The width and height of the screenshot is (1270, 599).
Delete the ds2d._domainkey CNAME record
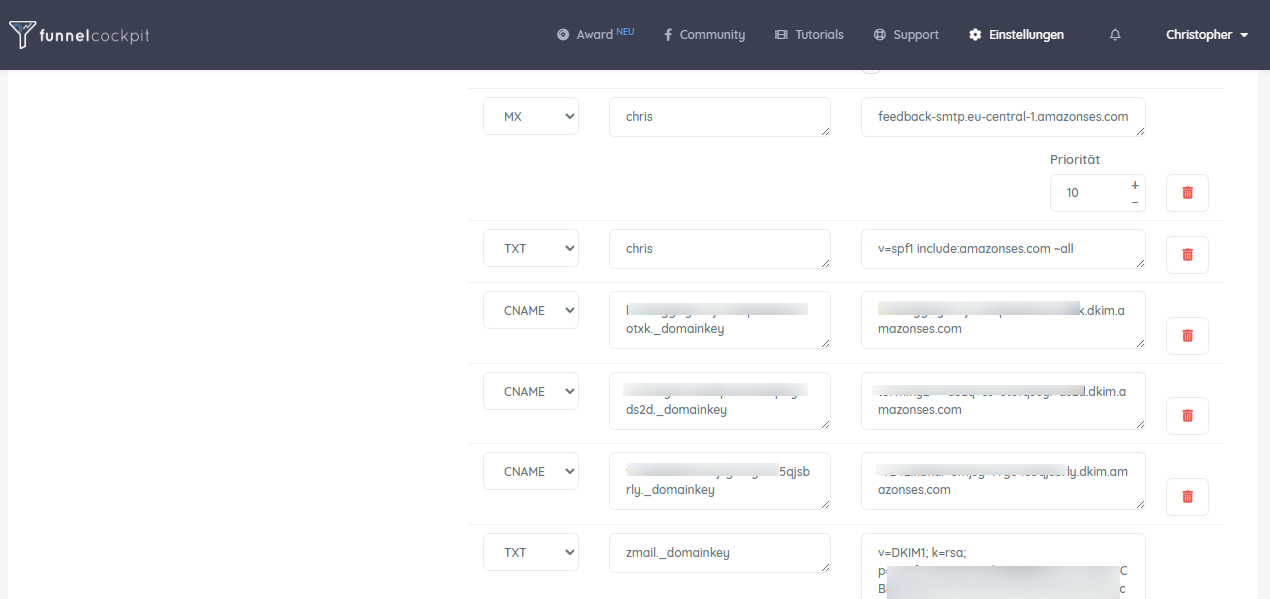pos(1187,416)
